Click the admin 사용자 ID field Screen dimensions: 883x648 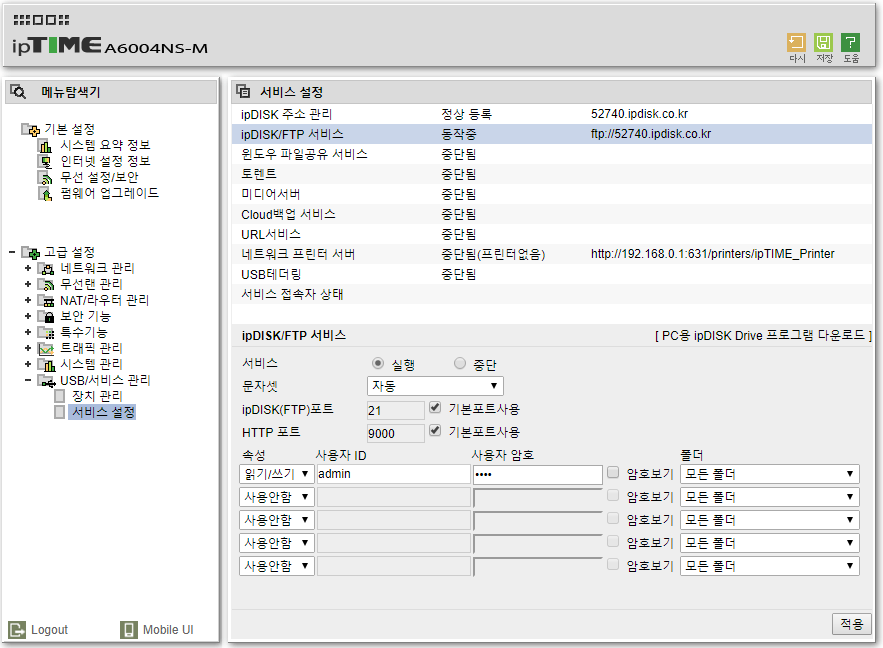pos(393,474)
